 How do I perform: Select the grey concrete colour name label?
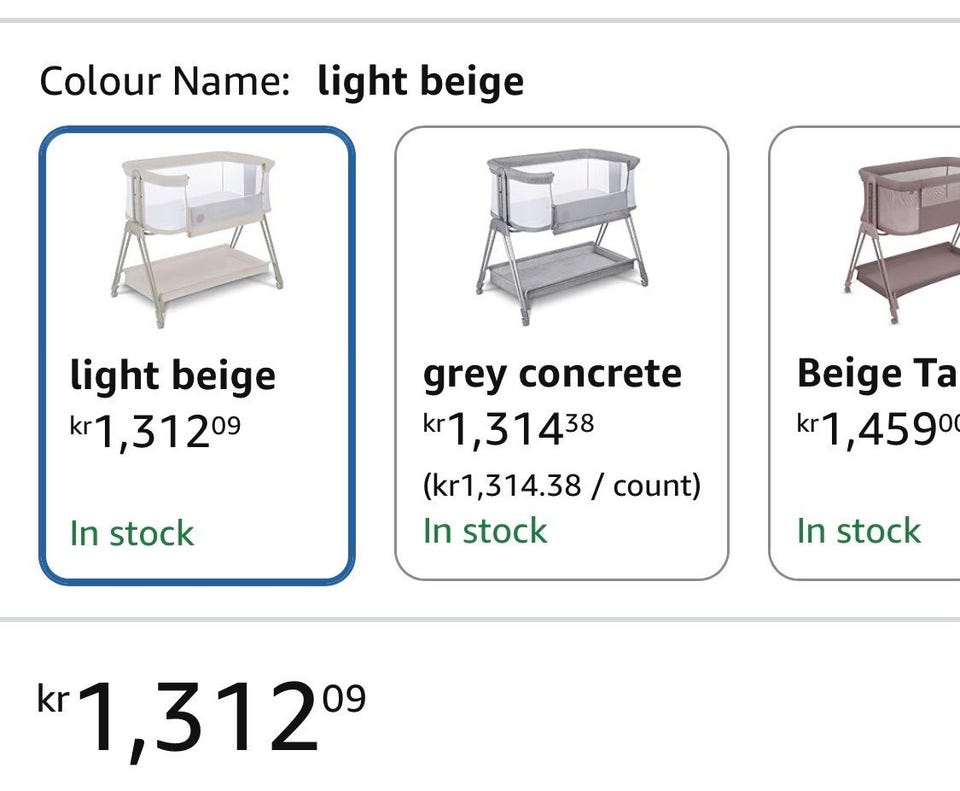tap(552, 374)
